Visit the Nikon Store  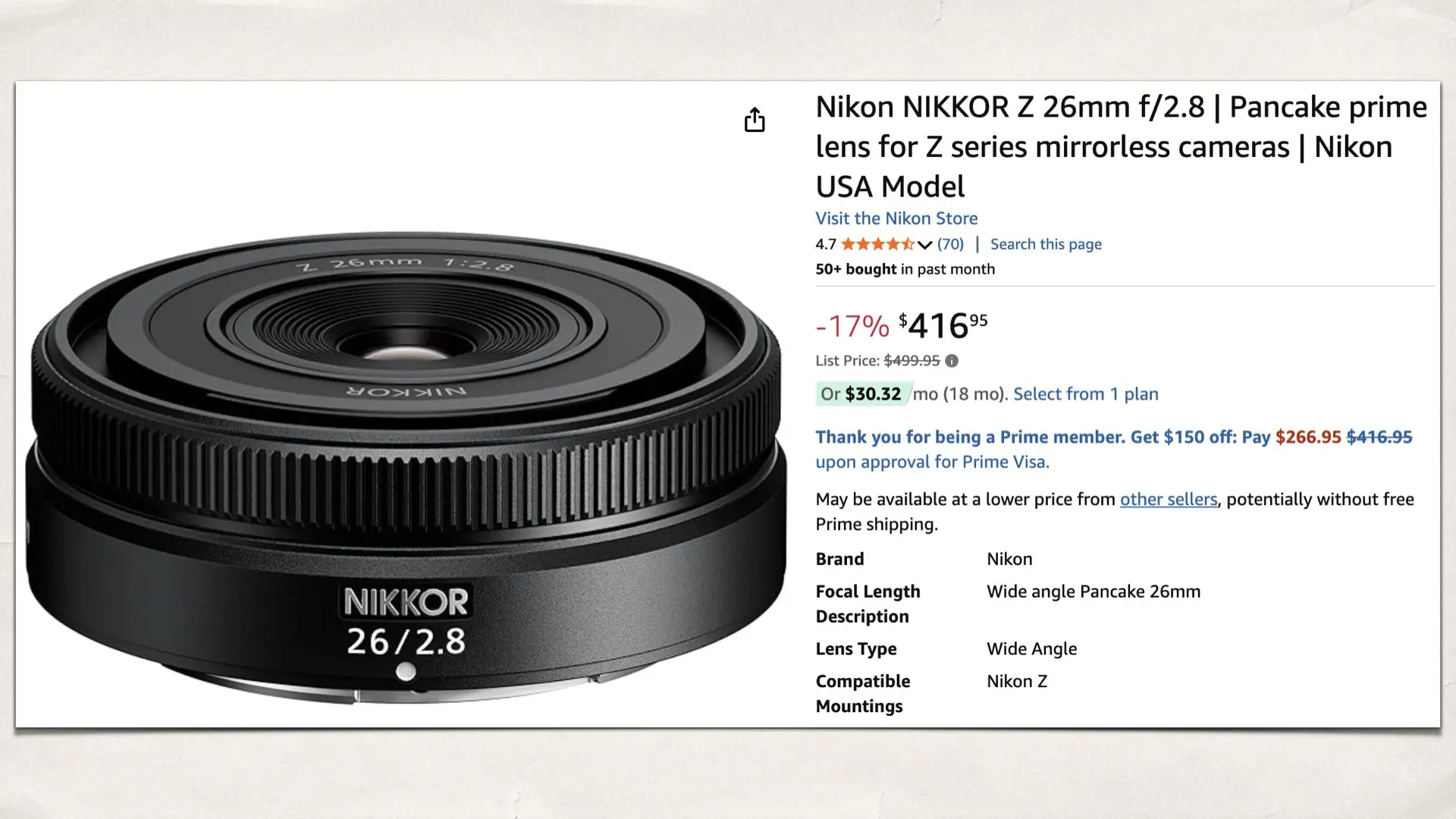(896, 218)
